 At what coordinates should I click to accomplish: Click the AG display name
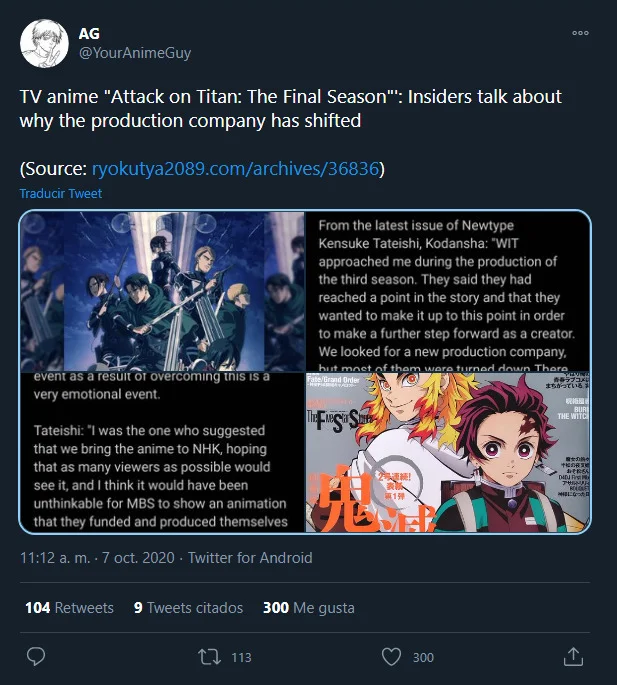[89, 34]
